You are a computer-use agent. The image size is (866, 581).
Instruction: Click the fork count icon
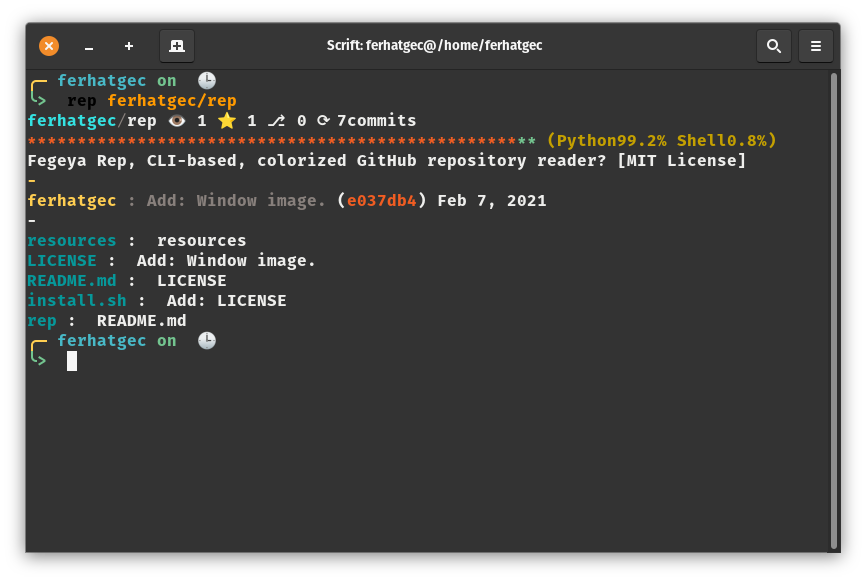pyautogui.click(x=276, y=120)
